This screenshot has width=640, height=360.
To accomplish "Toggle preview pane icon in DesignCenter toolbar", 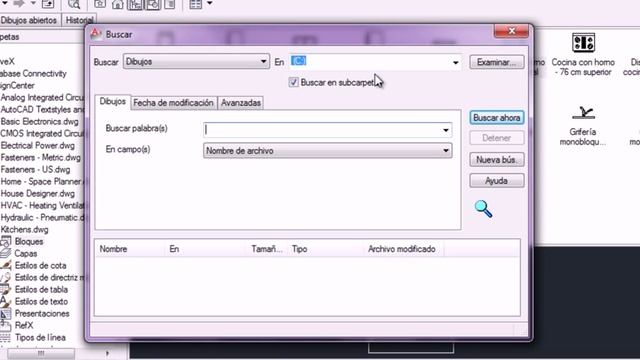I will tap(153, 4).
